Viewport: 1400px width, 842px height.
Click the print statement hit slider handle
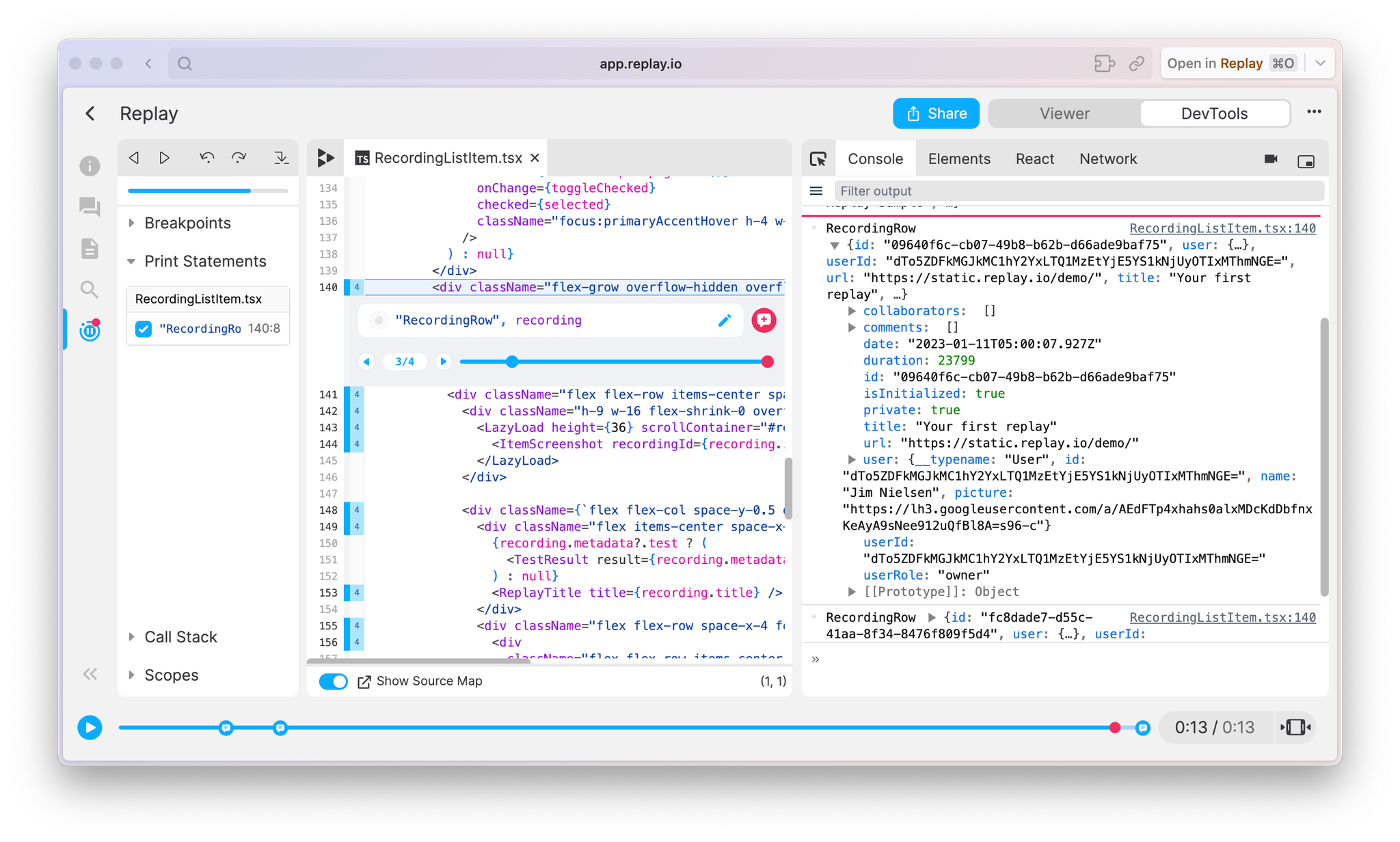(512, 362)
